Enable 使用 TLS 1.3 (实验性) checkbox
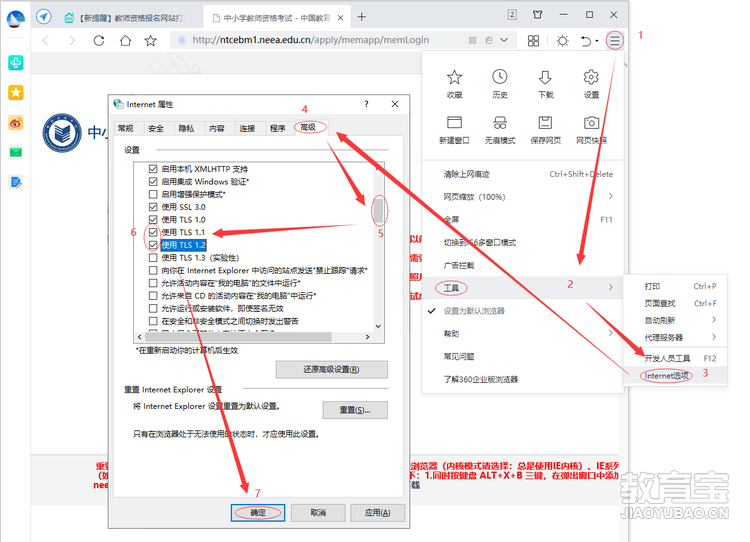Image resolution: width=750 pixels, height=542 pixels. coord(153,257)
